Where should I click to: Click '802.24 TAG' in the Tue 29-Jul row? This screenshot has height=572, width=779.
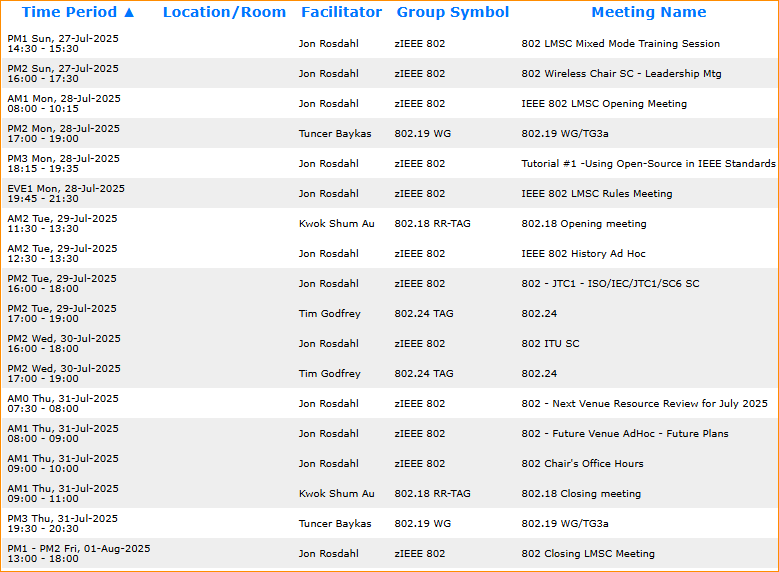[x=424, y=314]
